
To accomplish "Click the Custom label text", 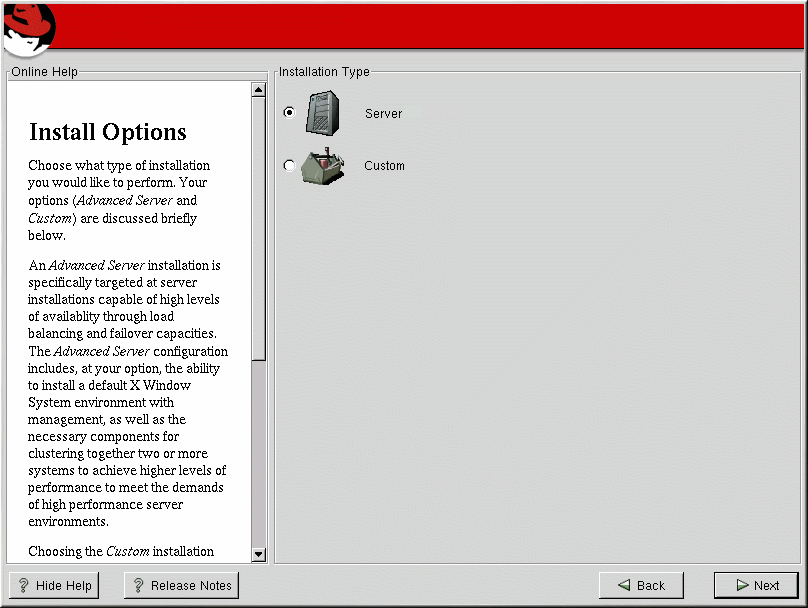I will click(384, 166).
